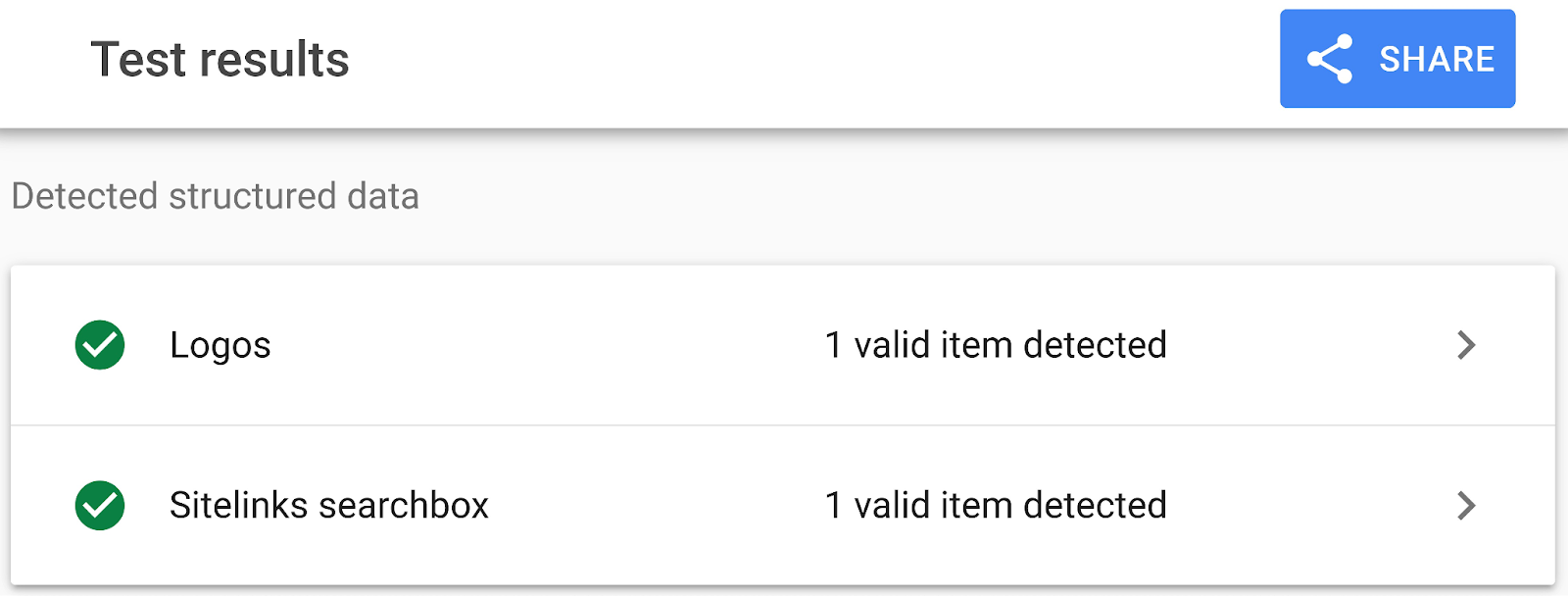Click '1 valid item detected' beside Sitelinks searchbox

997,505
